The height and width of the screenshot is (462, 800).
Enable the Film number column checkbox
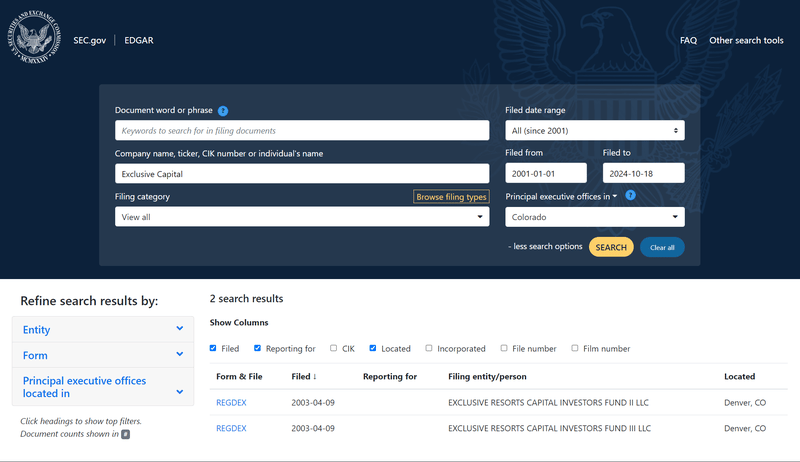tap(574, 348)
